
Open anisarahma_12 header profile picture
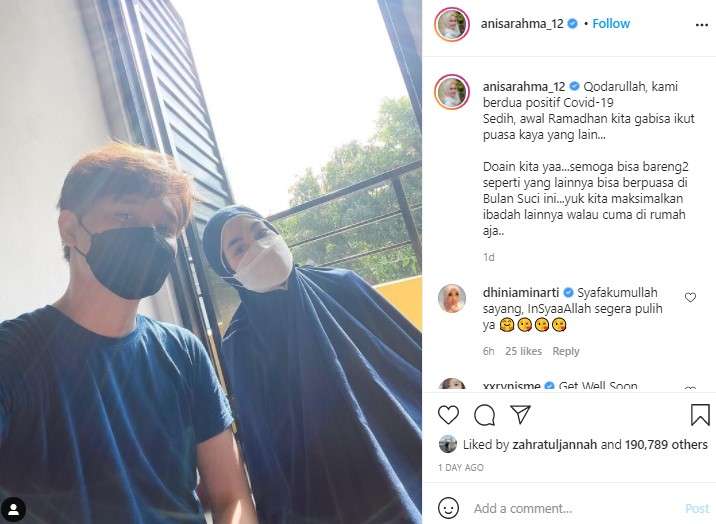pyautogui.click(x=452, y=24)
